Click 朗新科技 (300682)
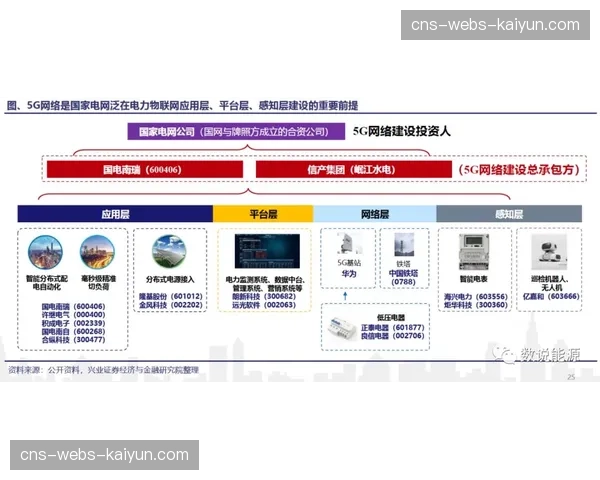This screenshot has height=480, width=600. 264,296
